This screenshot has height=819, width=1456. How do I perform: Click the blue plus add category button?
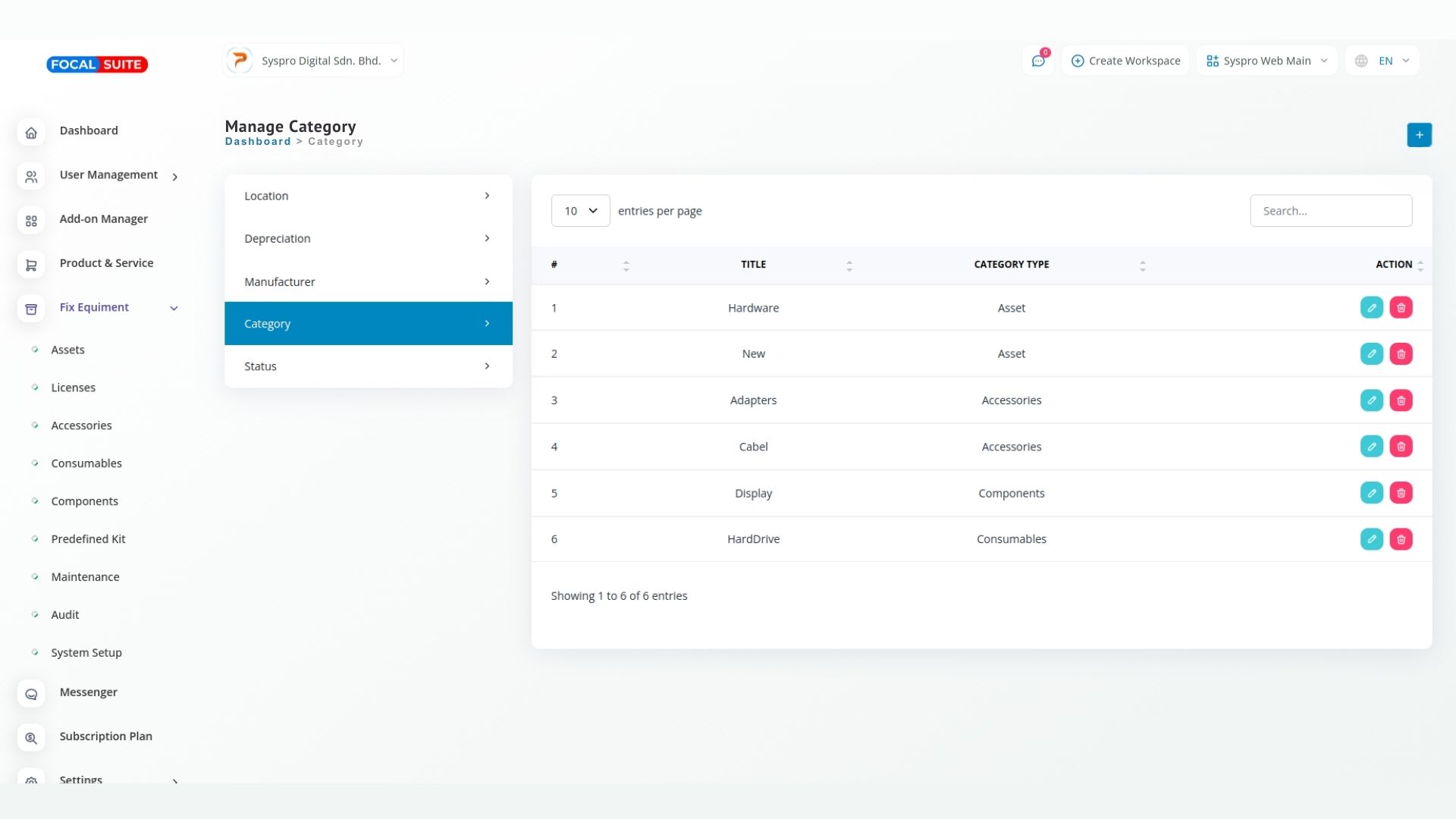click(1419, 135)
